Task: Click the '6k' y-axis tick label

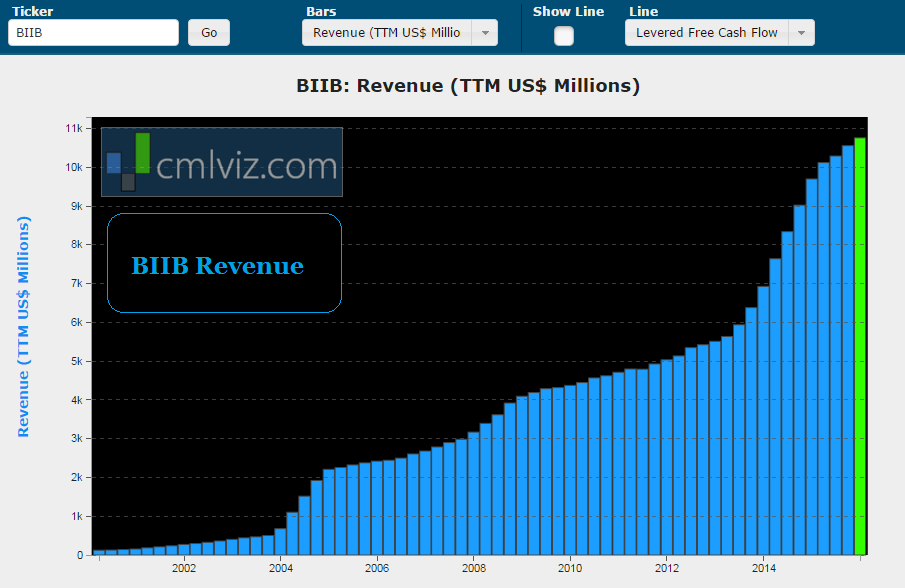Action: 77,322
